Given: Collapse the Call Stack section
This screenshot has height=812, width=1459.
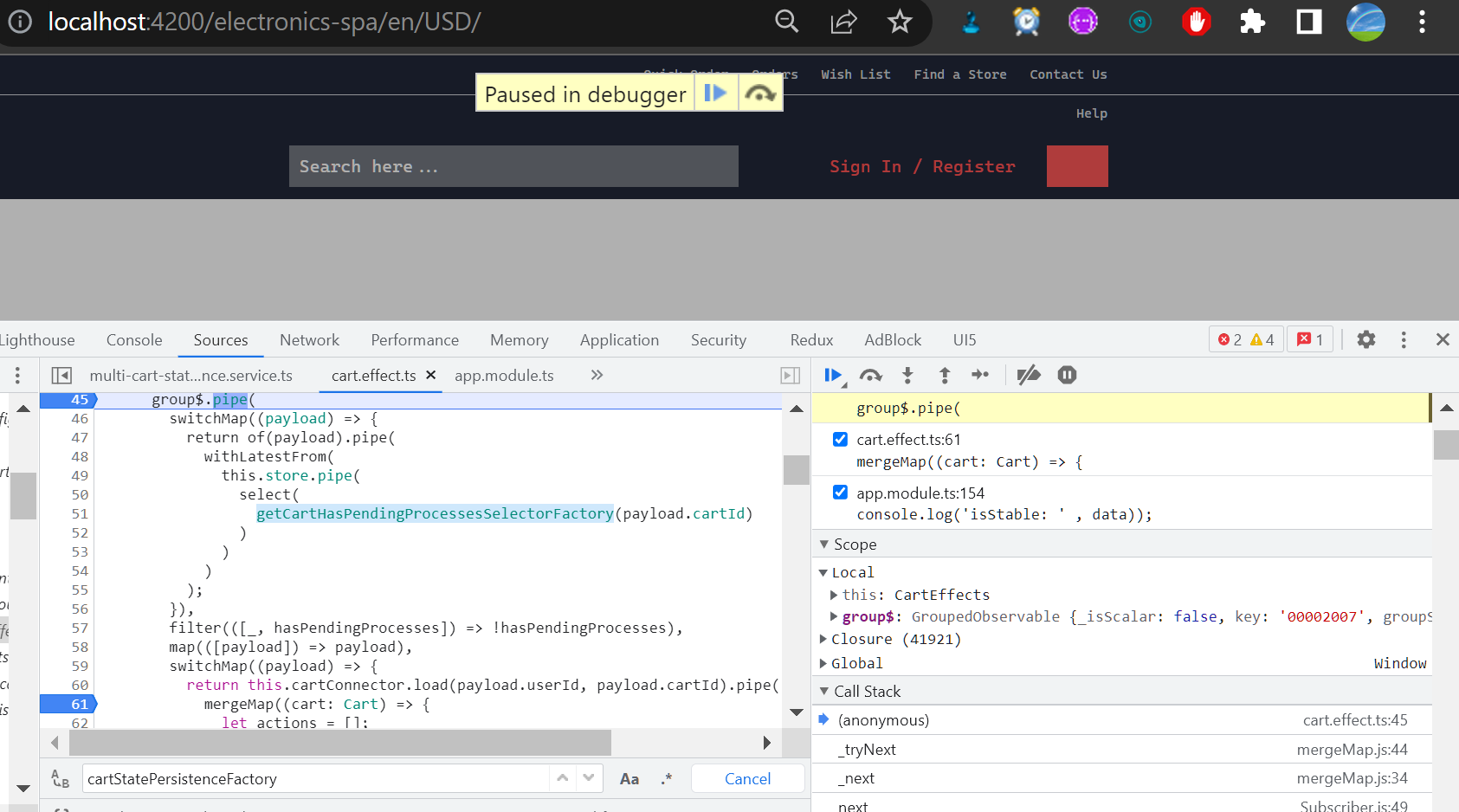Looking at the screenshot, I should [x=824, y=691].
